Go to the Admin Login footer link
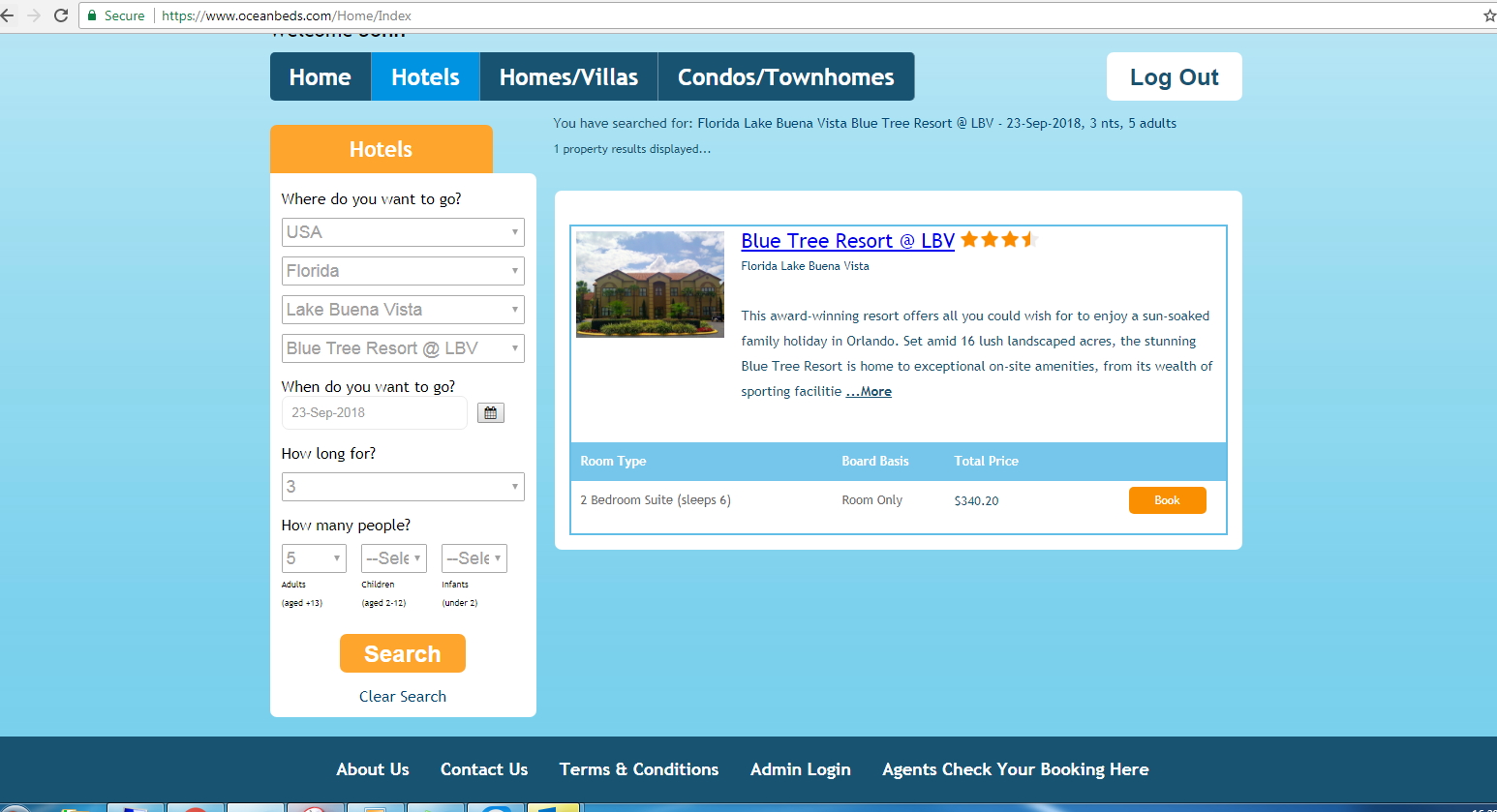 (x=801, y=769)
